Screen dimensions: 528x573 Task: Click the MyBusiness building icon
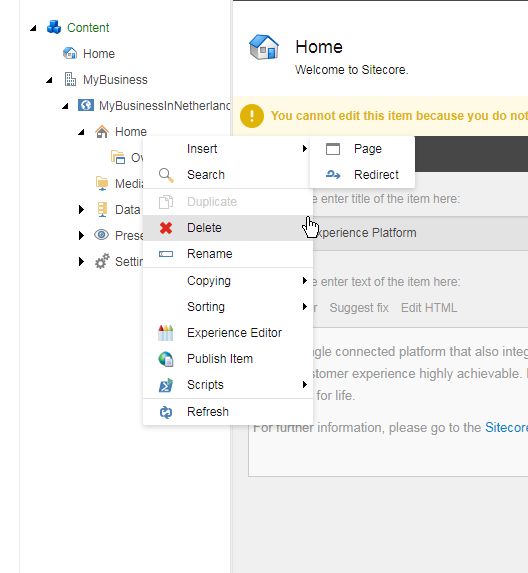(70, 79)
